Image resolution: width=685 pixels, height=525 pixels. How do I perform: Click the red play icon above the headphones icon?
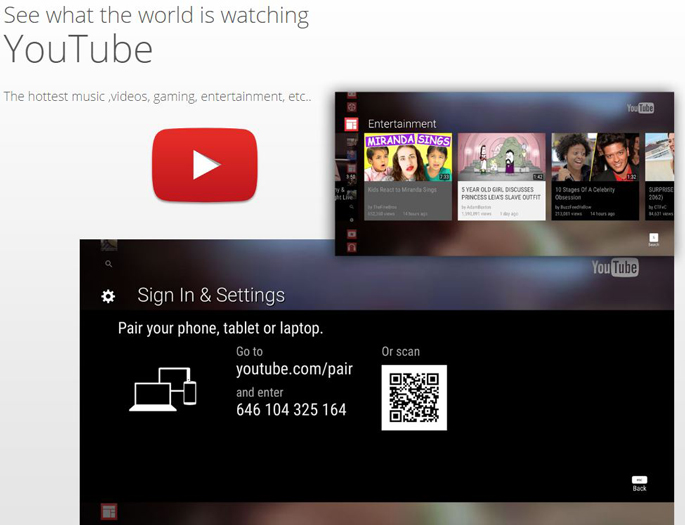tap(351, 234)
